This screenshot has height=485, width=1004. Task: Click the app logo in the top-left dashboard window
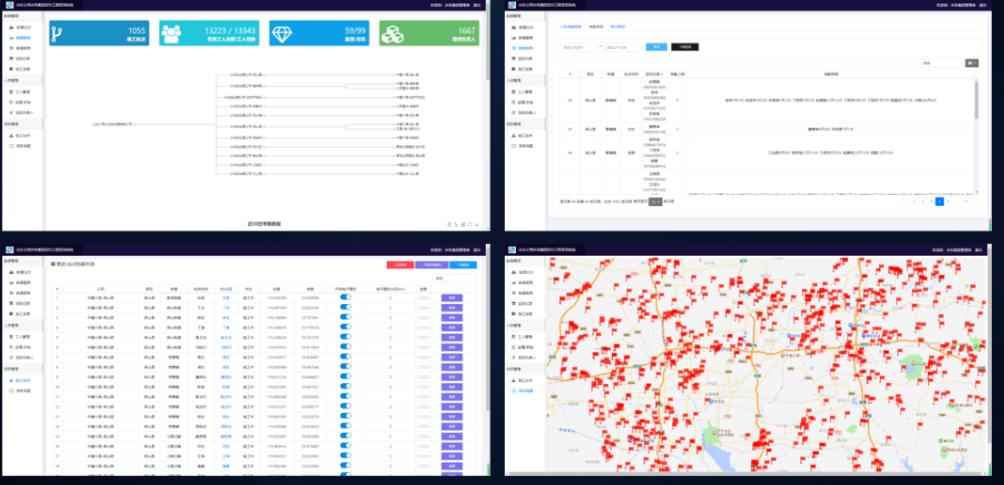click(9, 5)
